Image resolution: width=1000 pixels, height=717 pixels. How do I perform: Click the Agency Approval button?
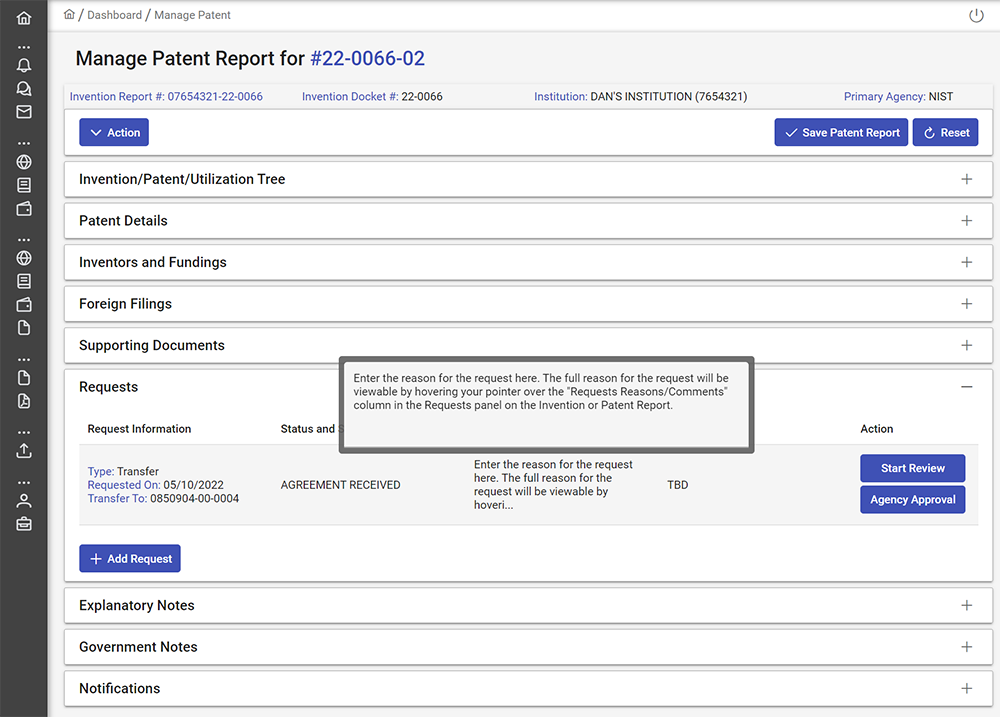[912, 500]
